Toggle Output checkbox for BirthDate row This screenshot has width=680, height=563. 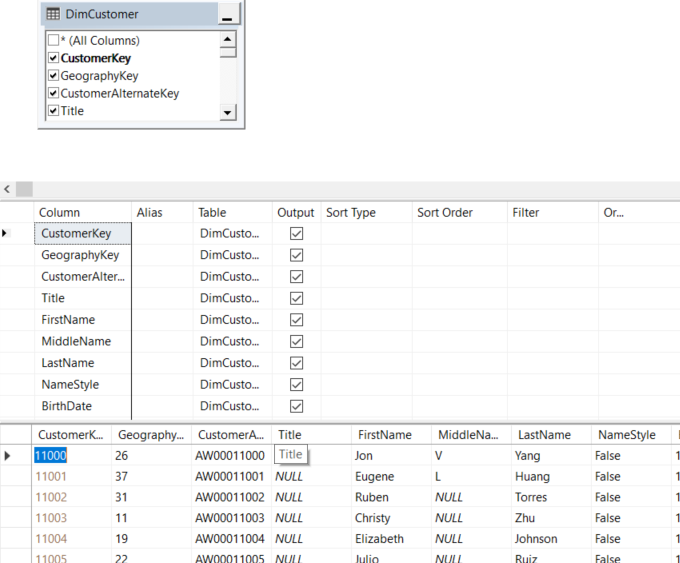point(296,406)
